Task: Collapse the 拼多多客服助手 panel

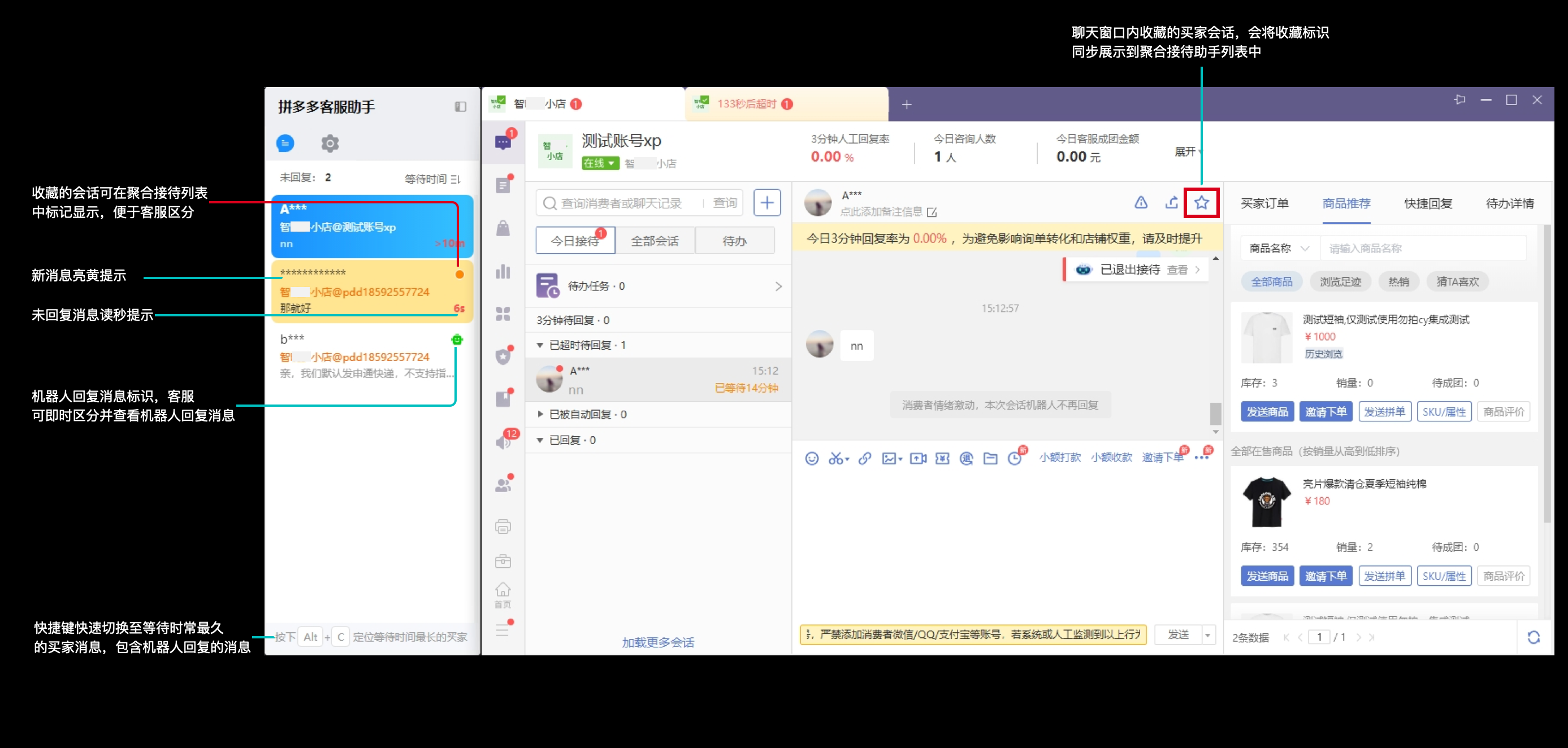Action: (x=460, y=107)
